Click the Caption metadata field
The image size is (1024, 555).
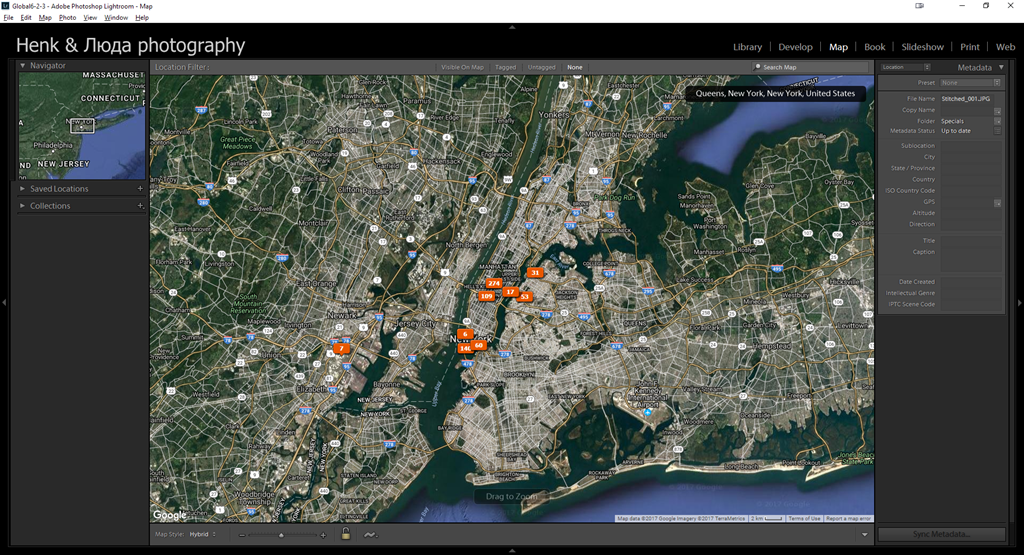(971, 259)
